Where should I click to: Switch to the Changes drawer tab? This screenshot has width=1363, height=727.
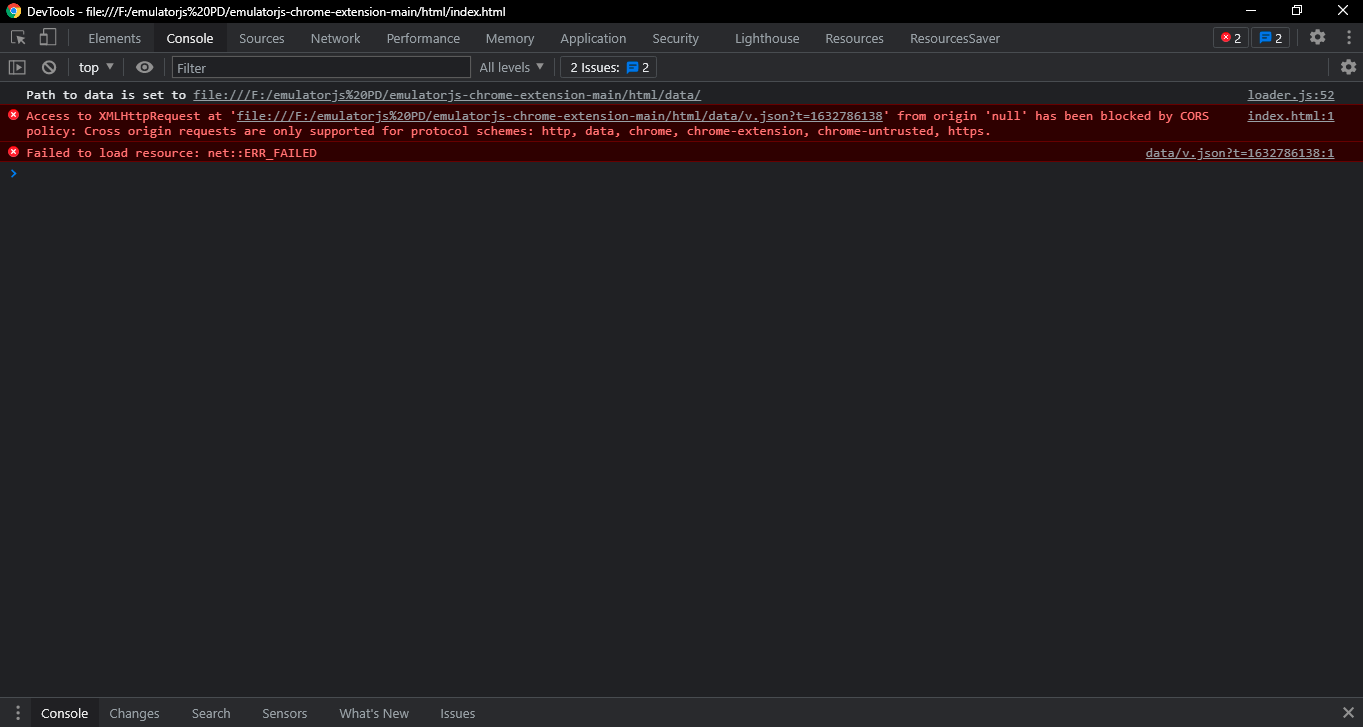(134, 713)
